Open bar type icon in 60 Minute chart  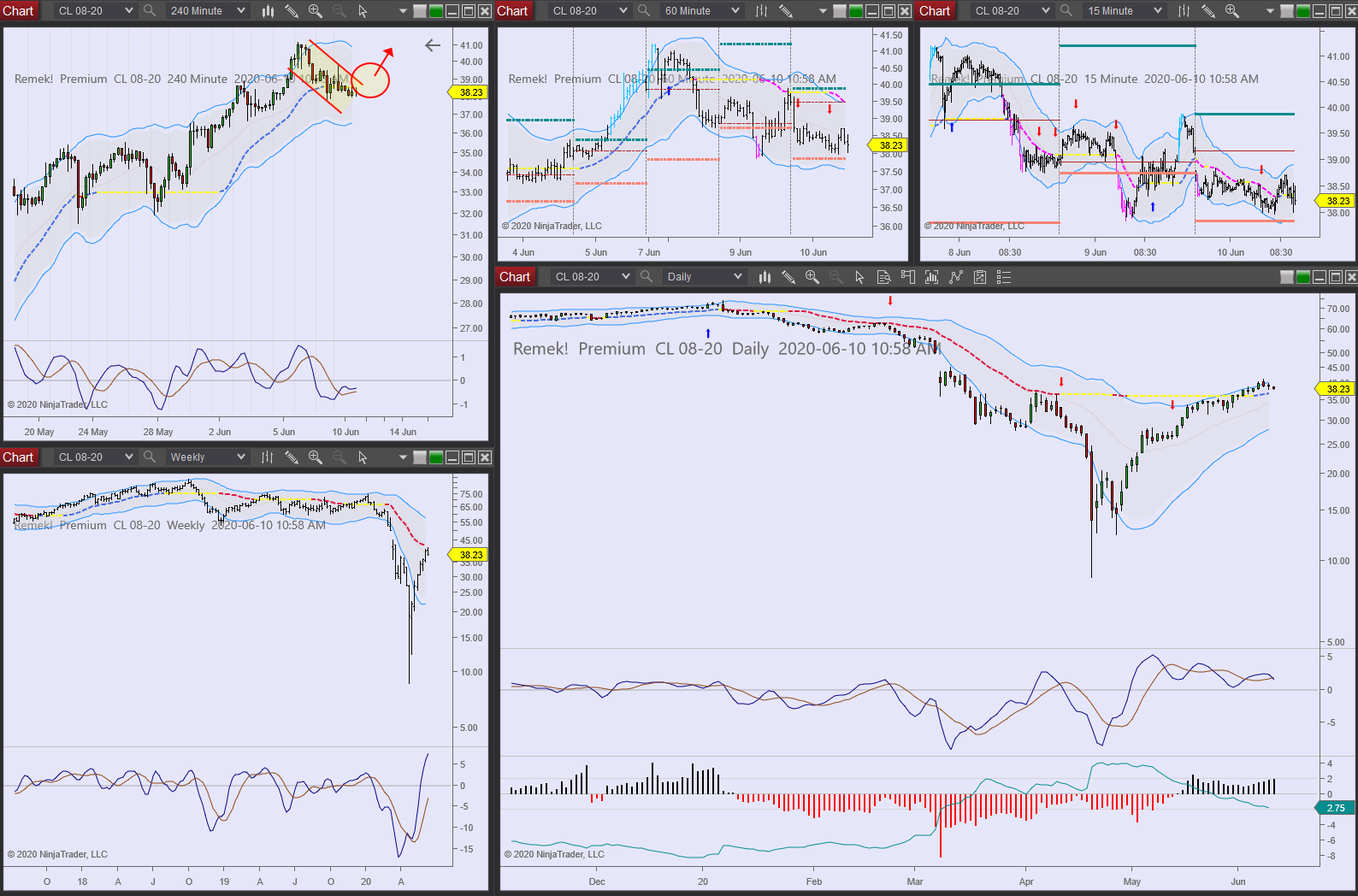762,11
